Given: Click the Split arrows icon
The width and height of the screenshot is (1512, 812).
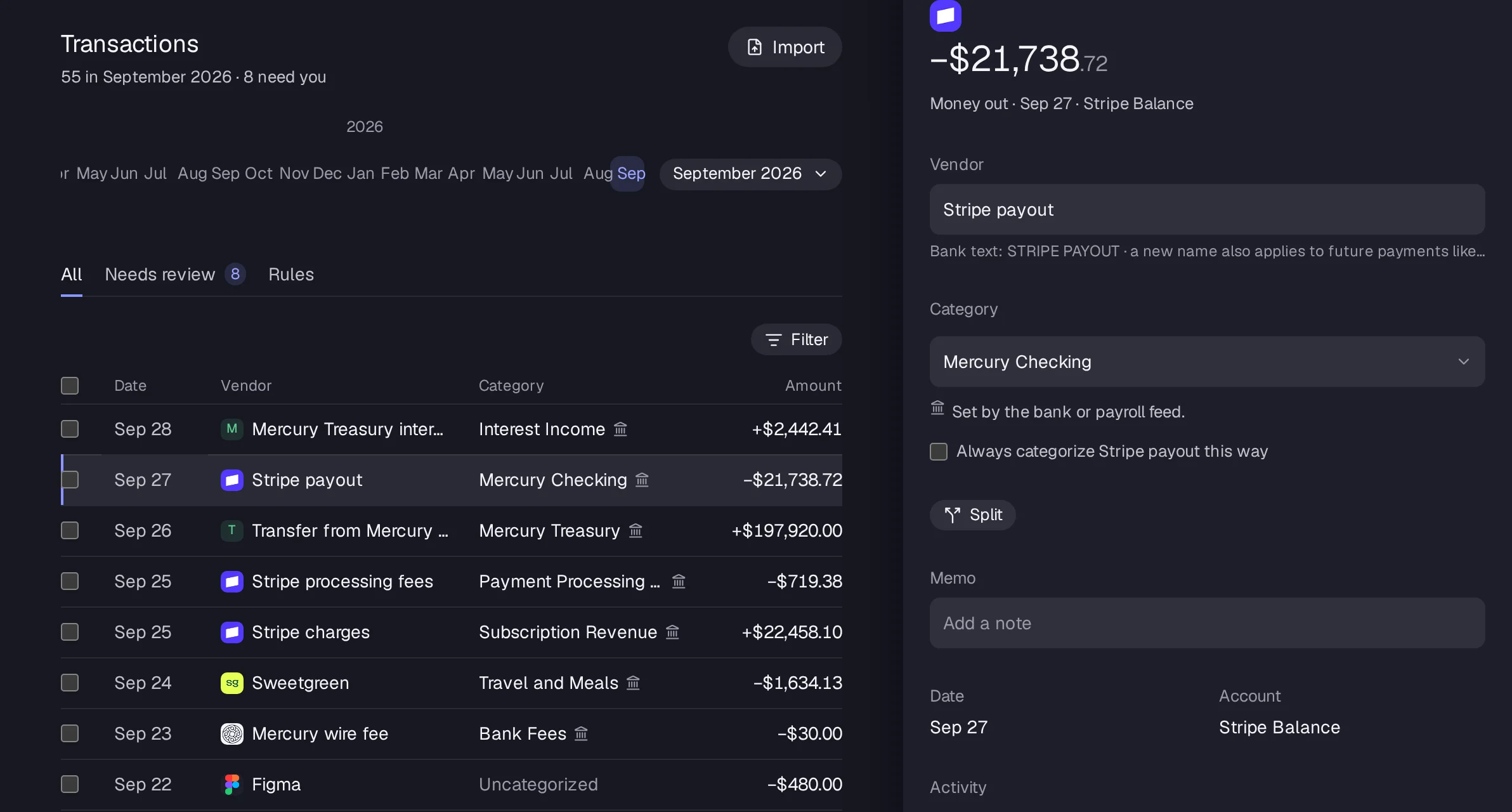Looking at the screenshot, I should coord(952,515).
